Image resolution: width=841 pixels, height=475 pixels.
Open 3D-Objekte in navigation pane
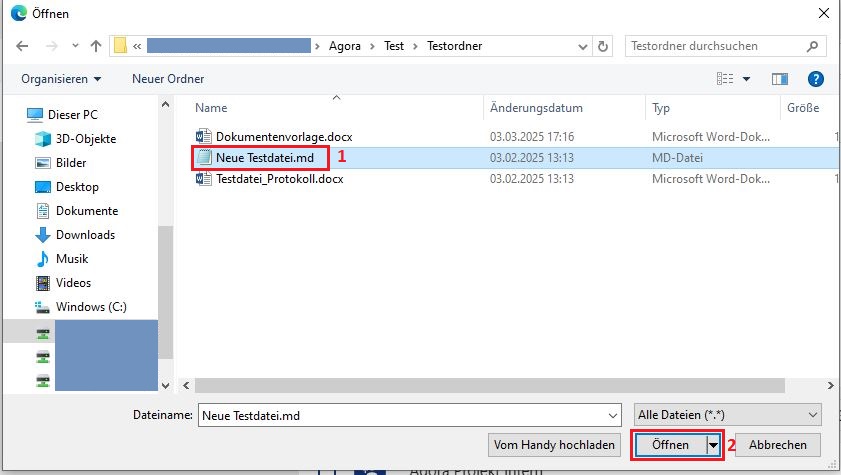point(86,139)
